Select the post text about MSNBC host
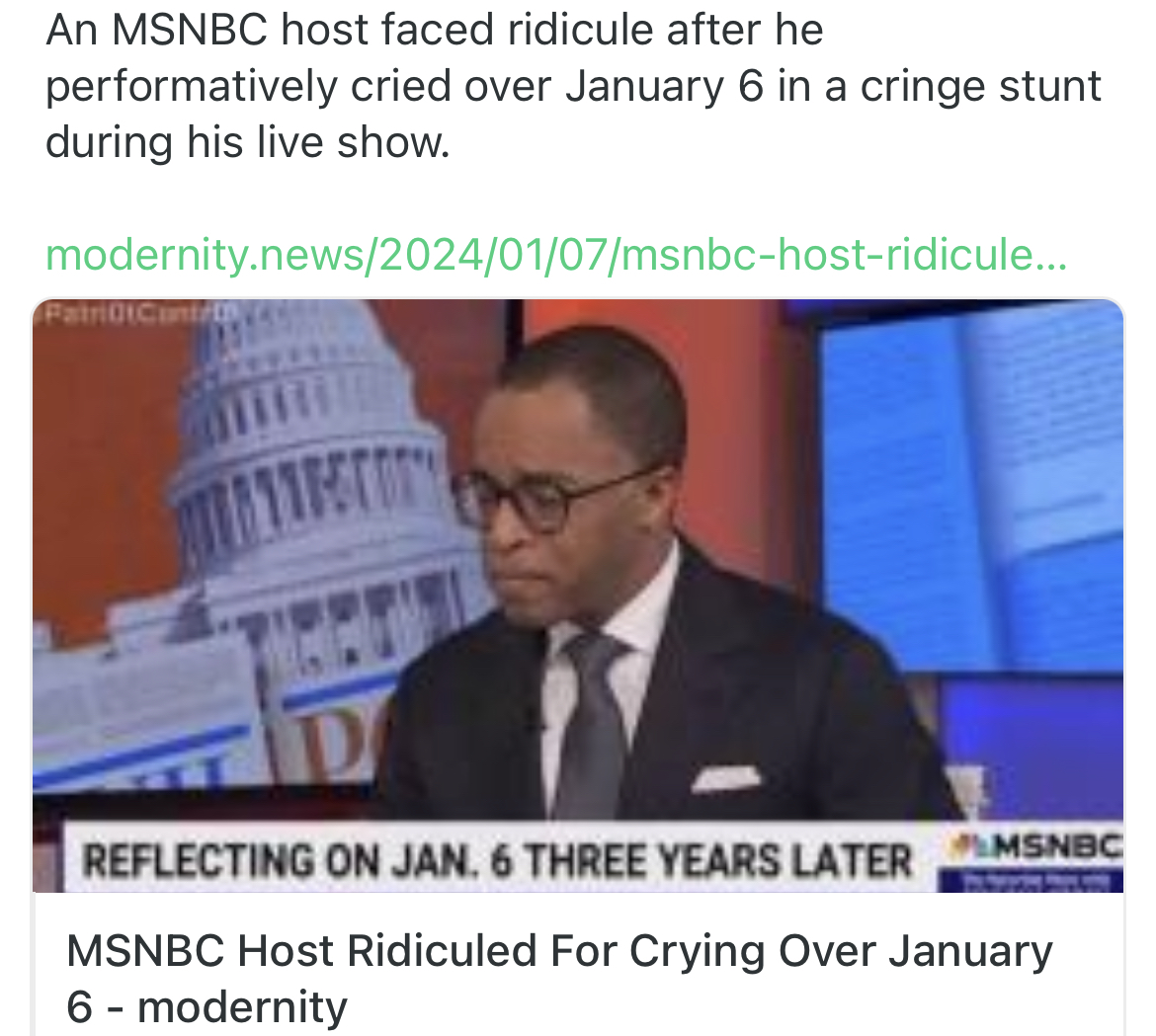 (x=574, y=86)
